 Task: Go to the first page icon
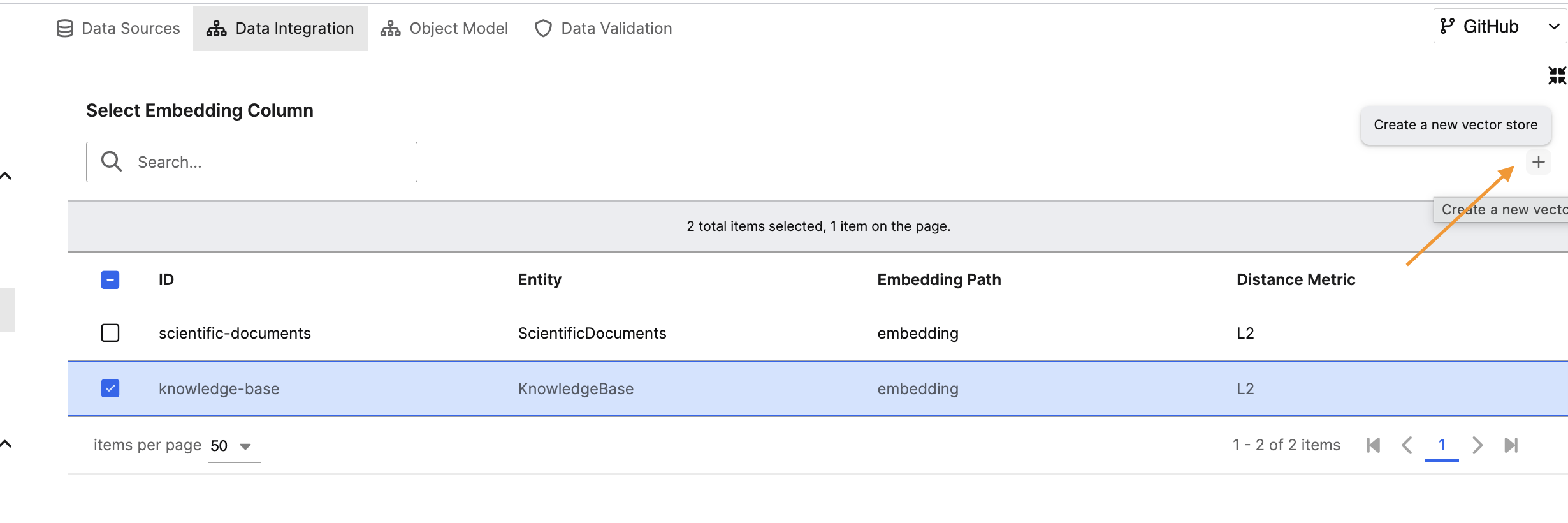pos(1373,445)
